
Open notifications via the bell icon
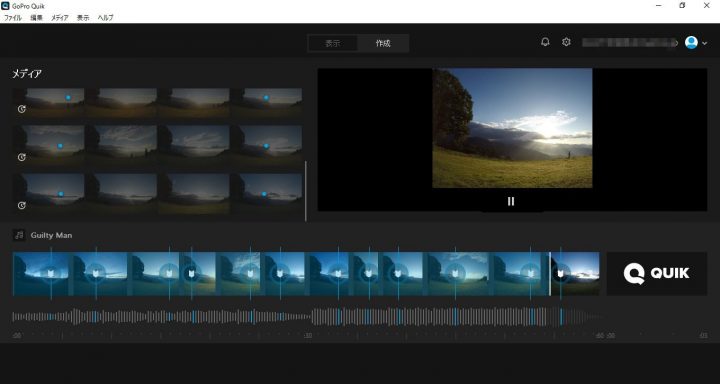545,42
